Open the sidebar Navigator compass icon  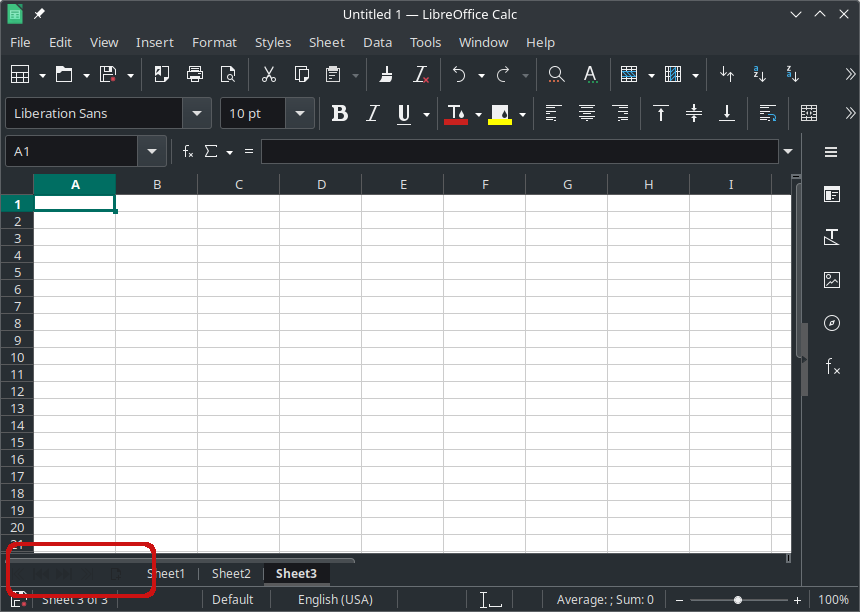click(x=831, y=323)
